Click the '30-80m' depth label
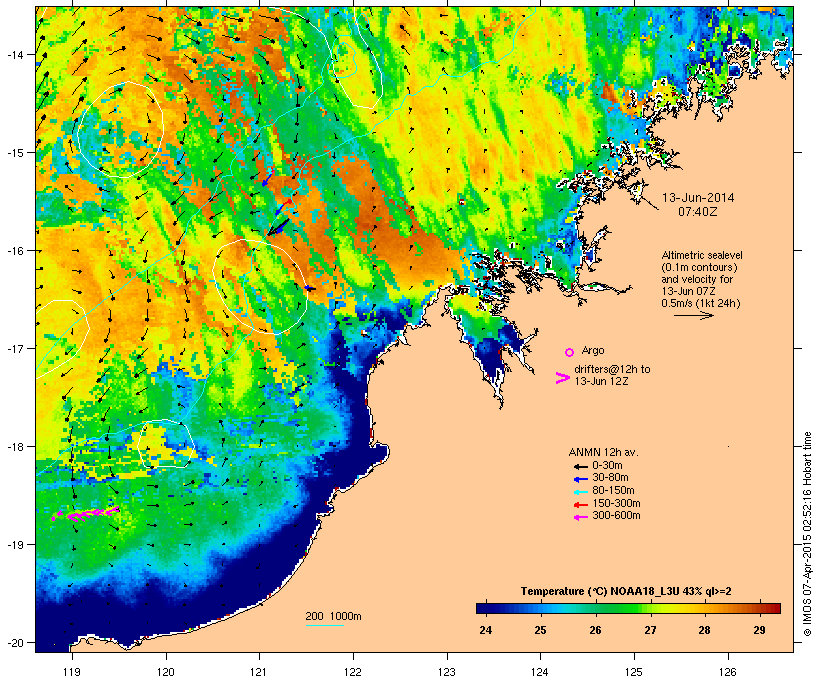This screenshot has width=820, height=680. click(x=610, y=478)
